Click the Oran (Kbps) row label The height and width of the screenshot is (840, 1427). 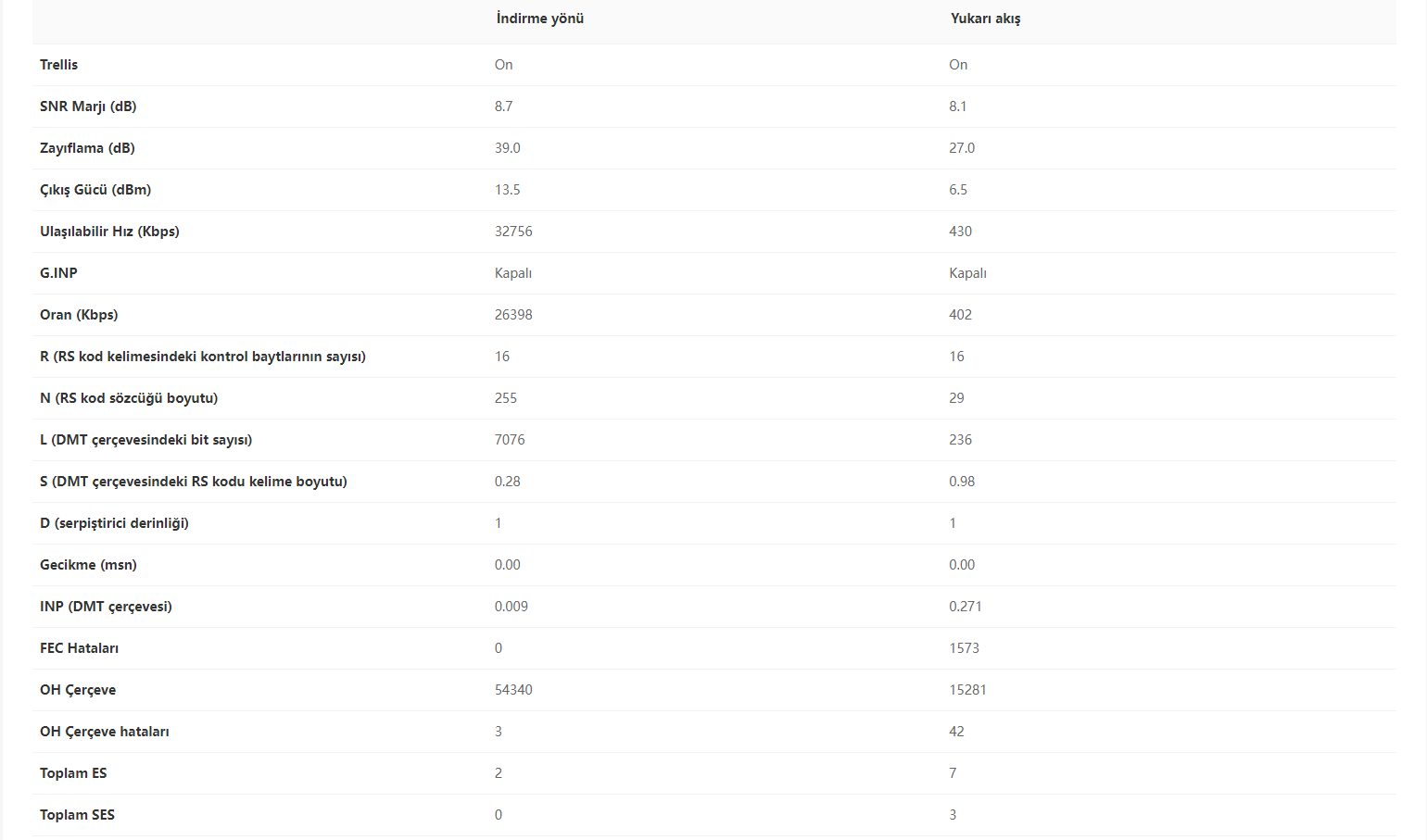pos(79,315)
